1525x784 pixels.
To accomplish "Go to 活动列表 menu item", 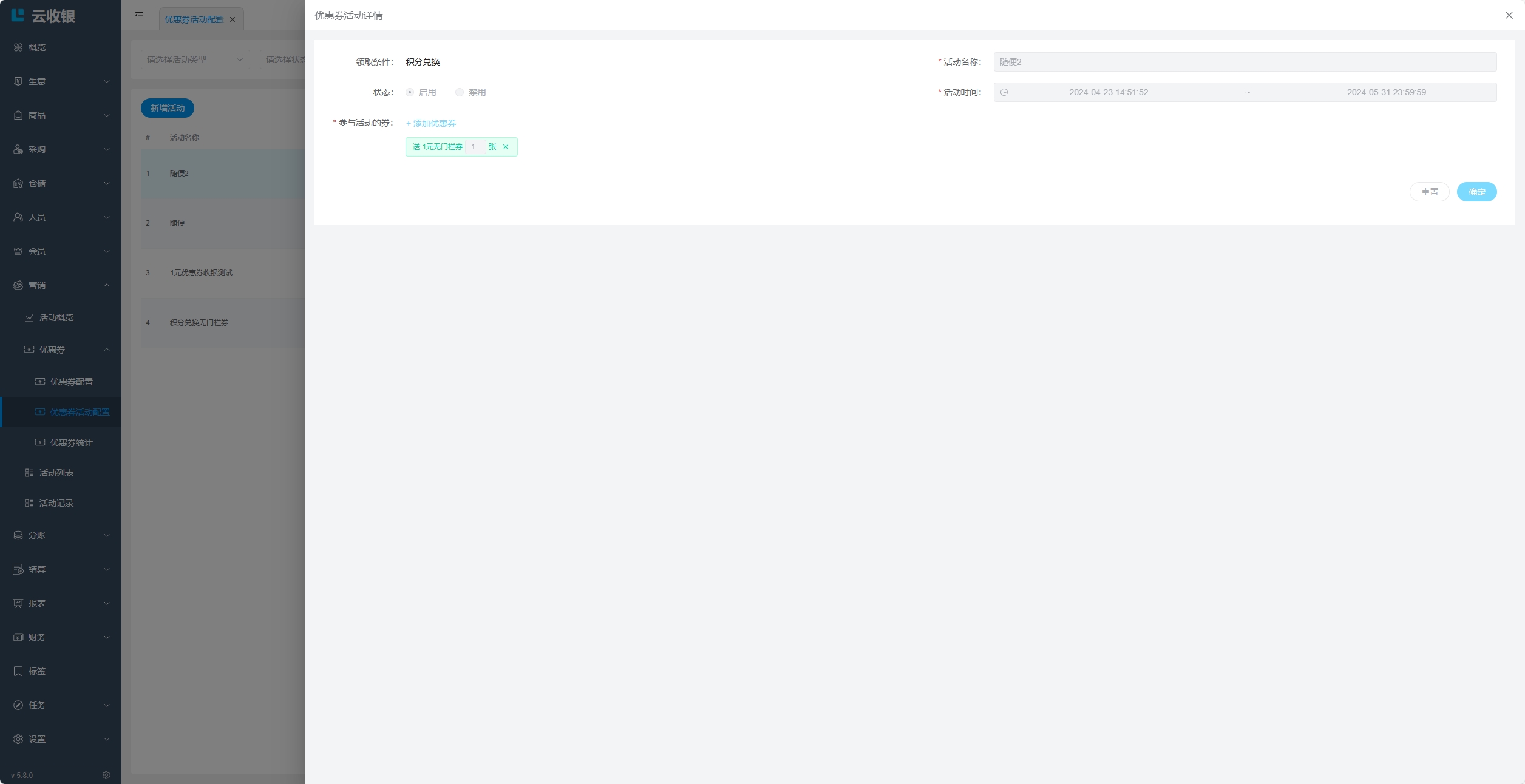I will tap(56, 473).
